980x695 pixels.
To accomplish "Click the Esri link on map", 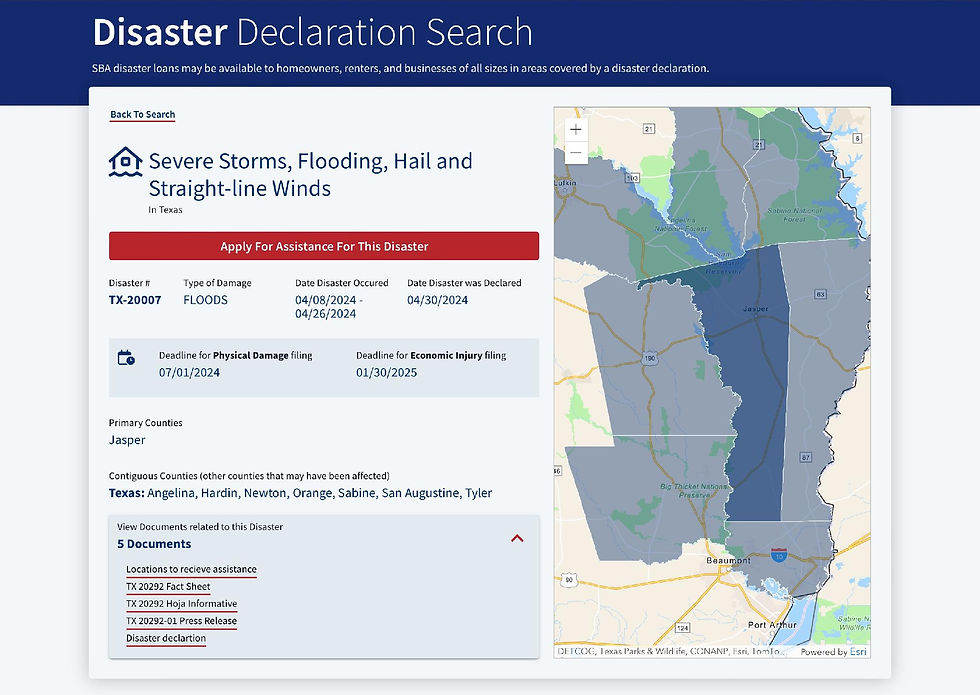I will tap(858, 651).
